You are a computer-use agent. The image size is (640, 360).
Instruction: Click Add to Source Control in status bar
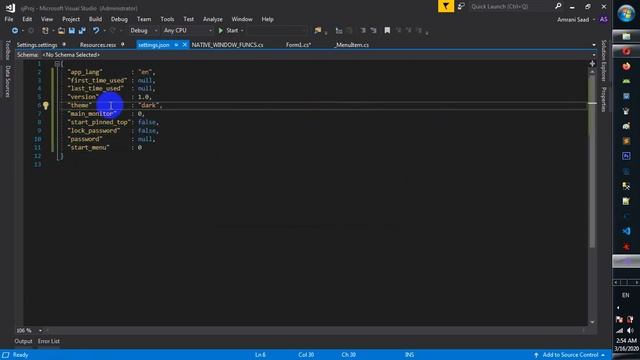(x=570, y=355)
